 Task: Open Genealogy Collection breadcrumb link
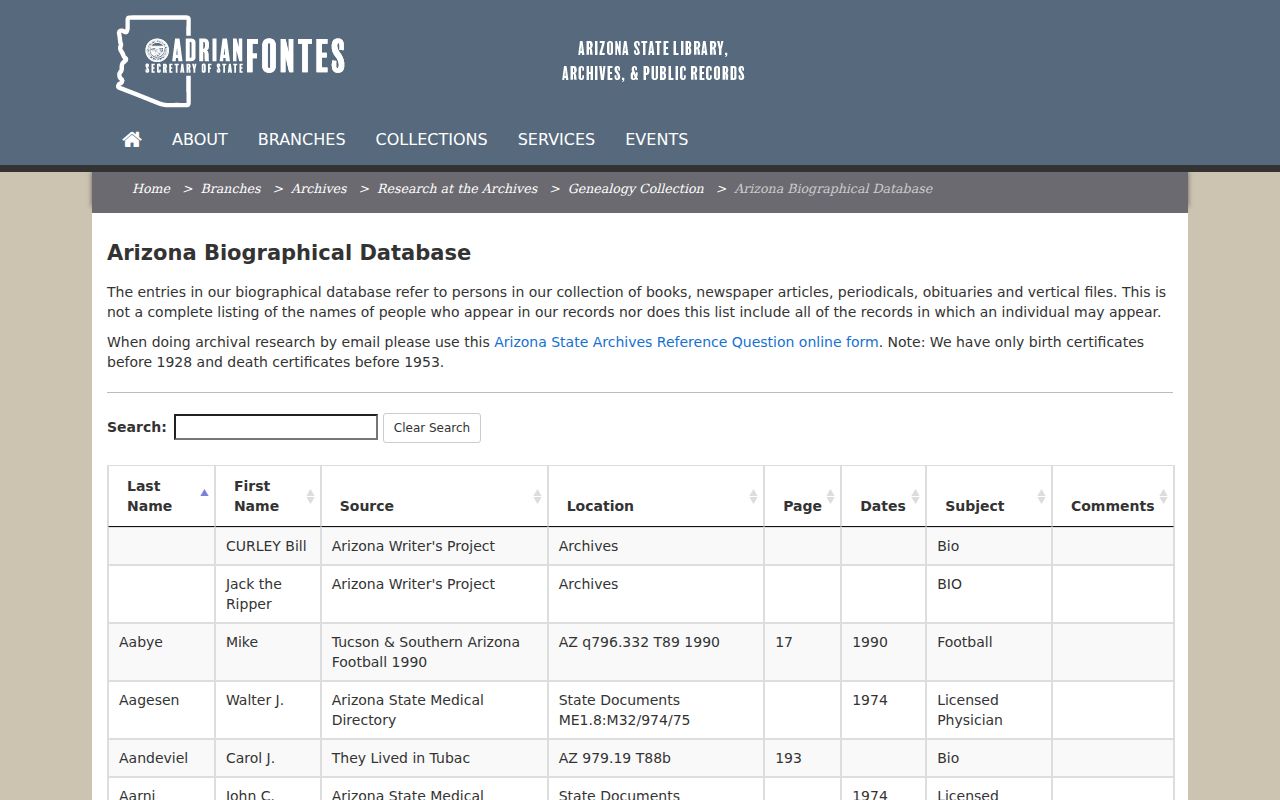click(636, 188)
